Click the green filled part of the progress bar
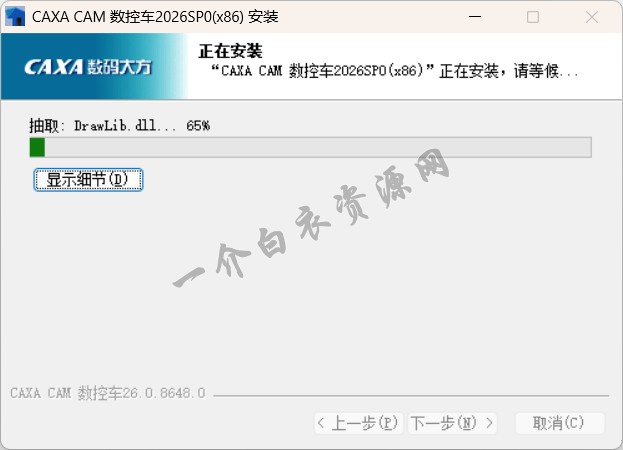 pos(37,147)
